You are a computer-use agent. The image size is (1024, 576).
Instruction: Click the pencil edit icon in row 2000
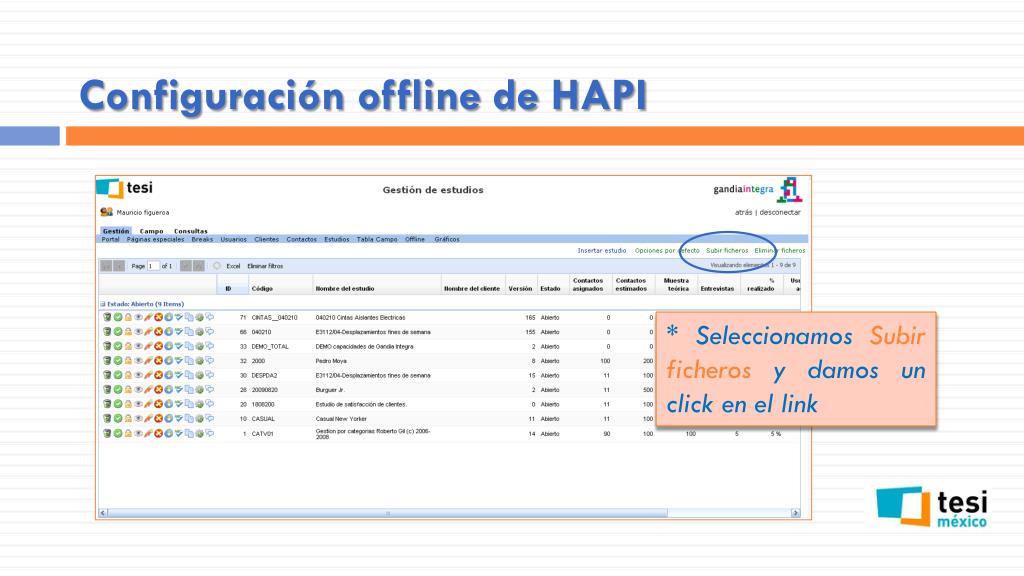click(148, 360)
